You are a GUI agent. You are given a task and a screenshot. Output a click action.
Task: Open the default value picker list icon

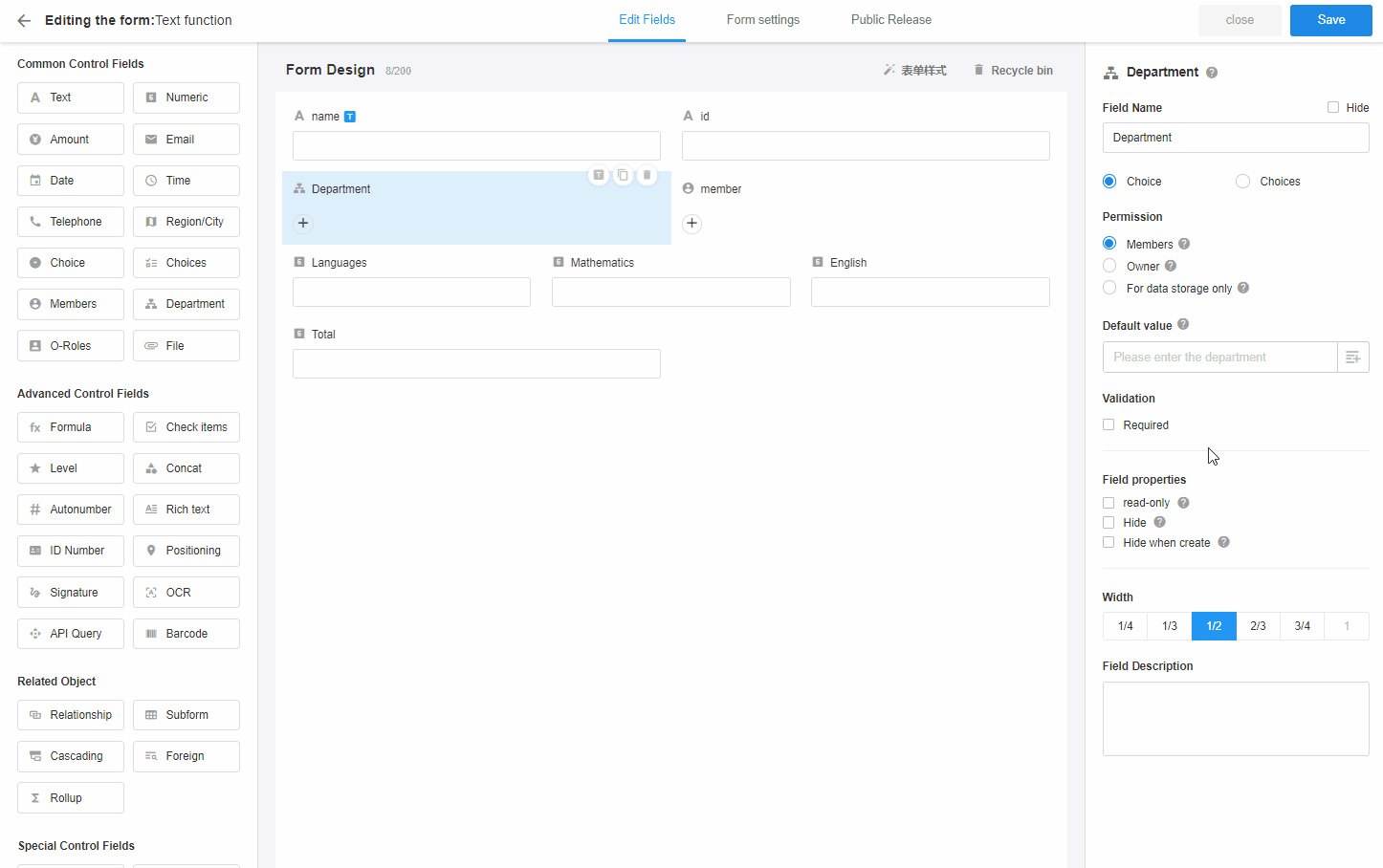[1352, 358]
